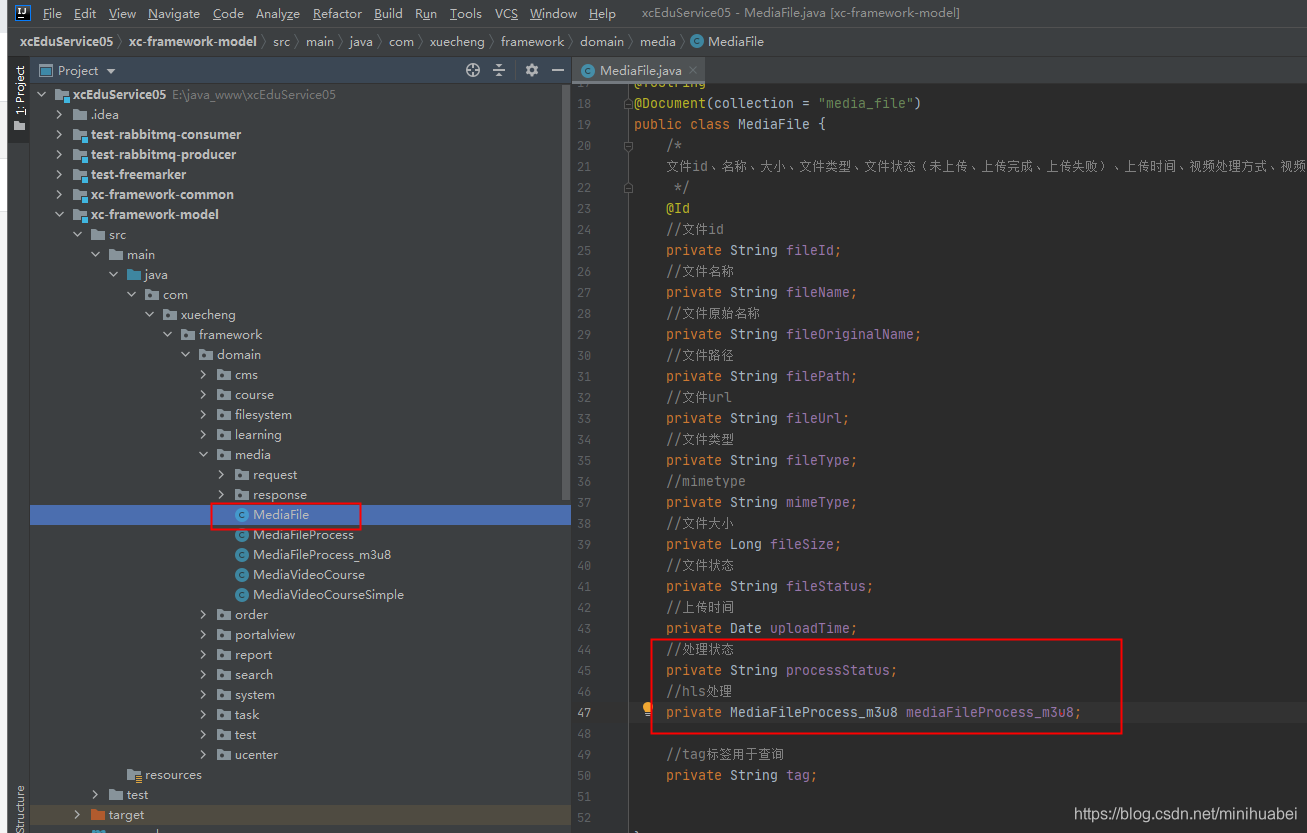Viewport: 1307px width, 833px height.
Task: Hide the Project panel with the minimize icon
Action: click(558, 70)
